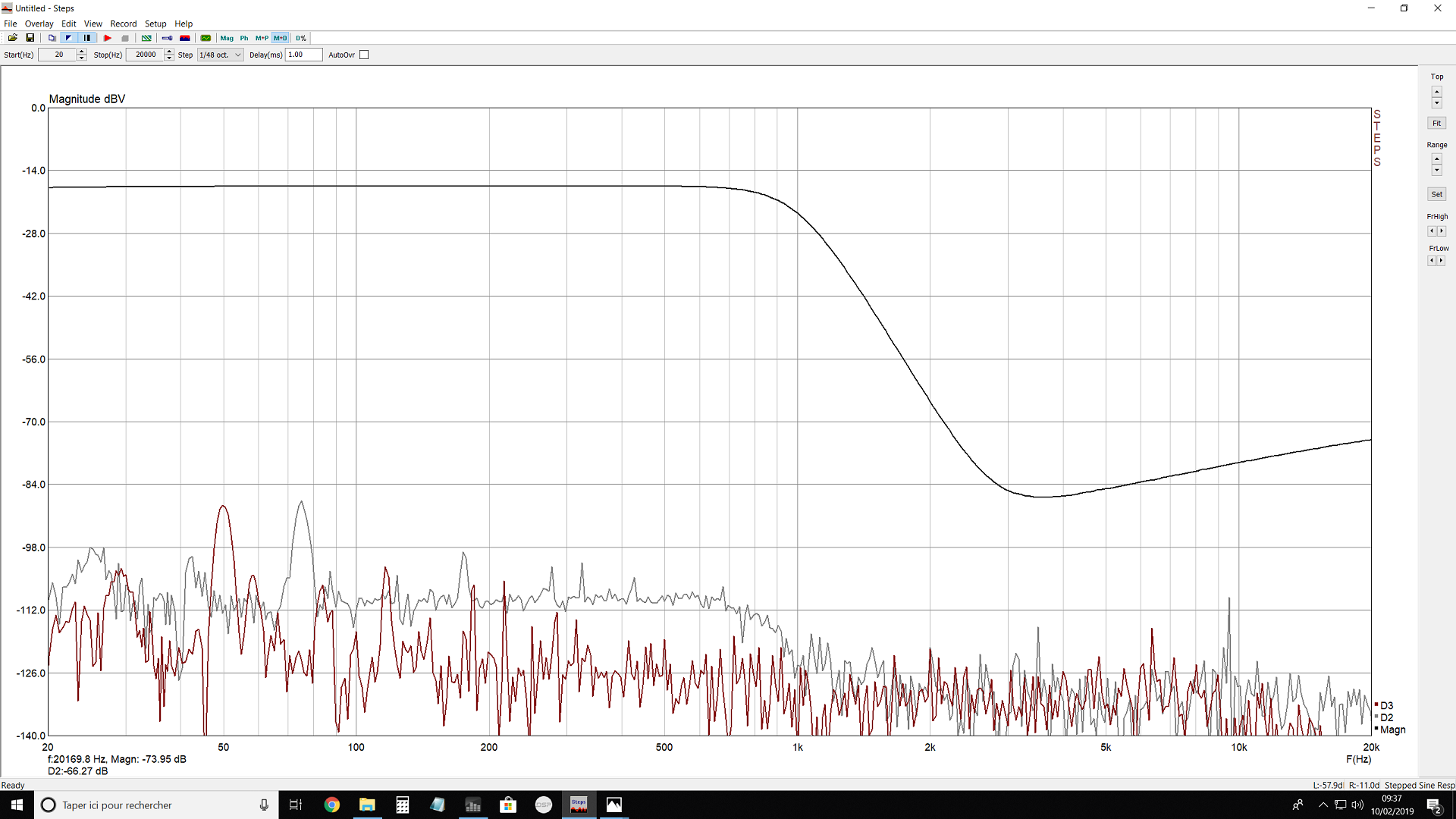Click the Open file toolbar icon
This screenshot has width=1456, height=819.
click(13, 38)
